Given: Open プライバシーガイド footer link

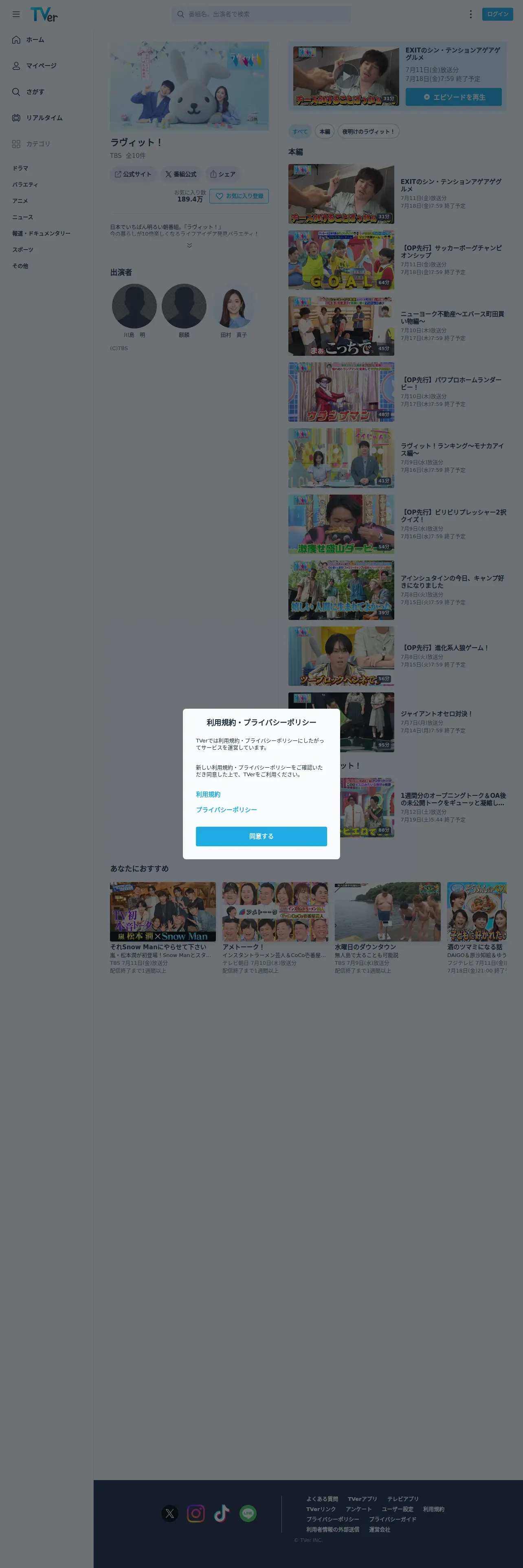Looking at the screenshot, I should 393,1519.
